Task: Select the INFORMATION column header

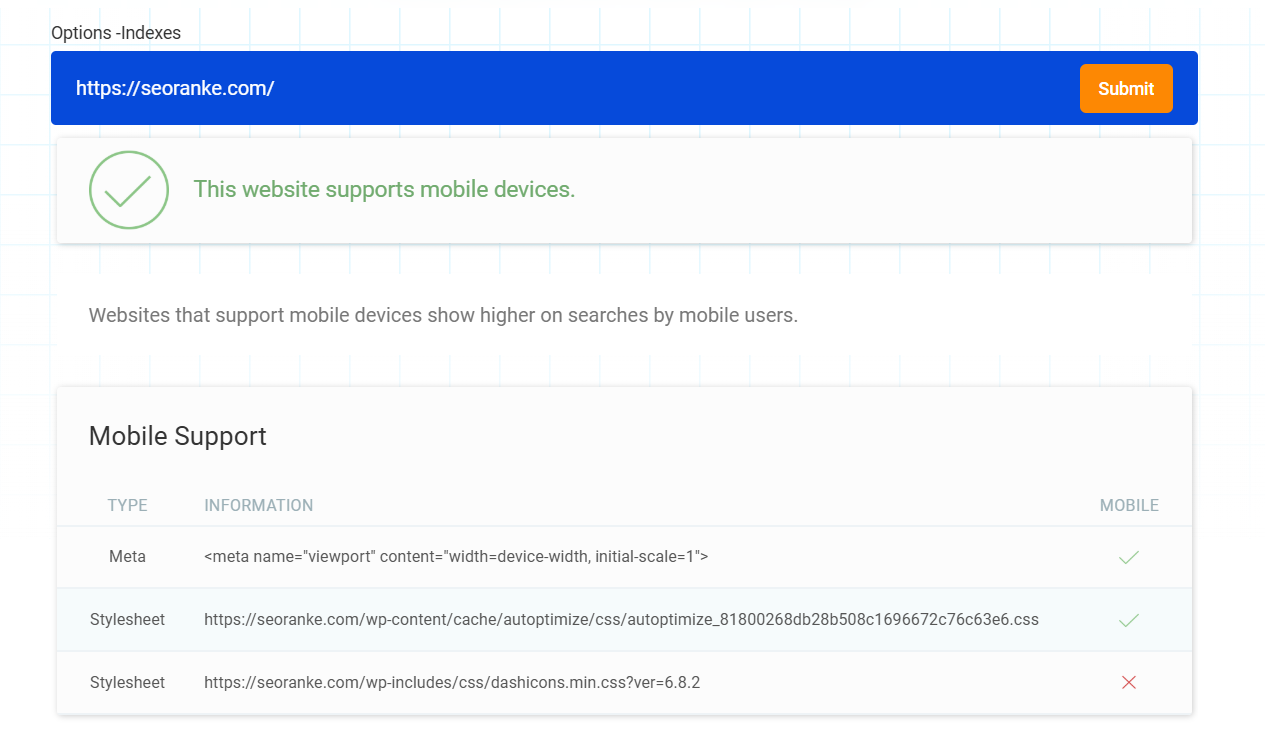Action: (259, 506)
